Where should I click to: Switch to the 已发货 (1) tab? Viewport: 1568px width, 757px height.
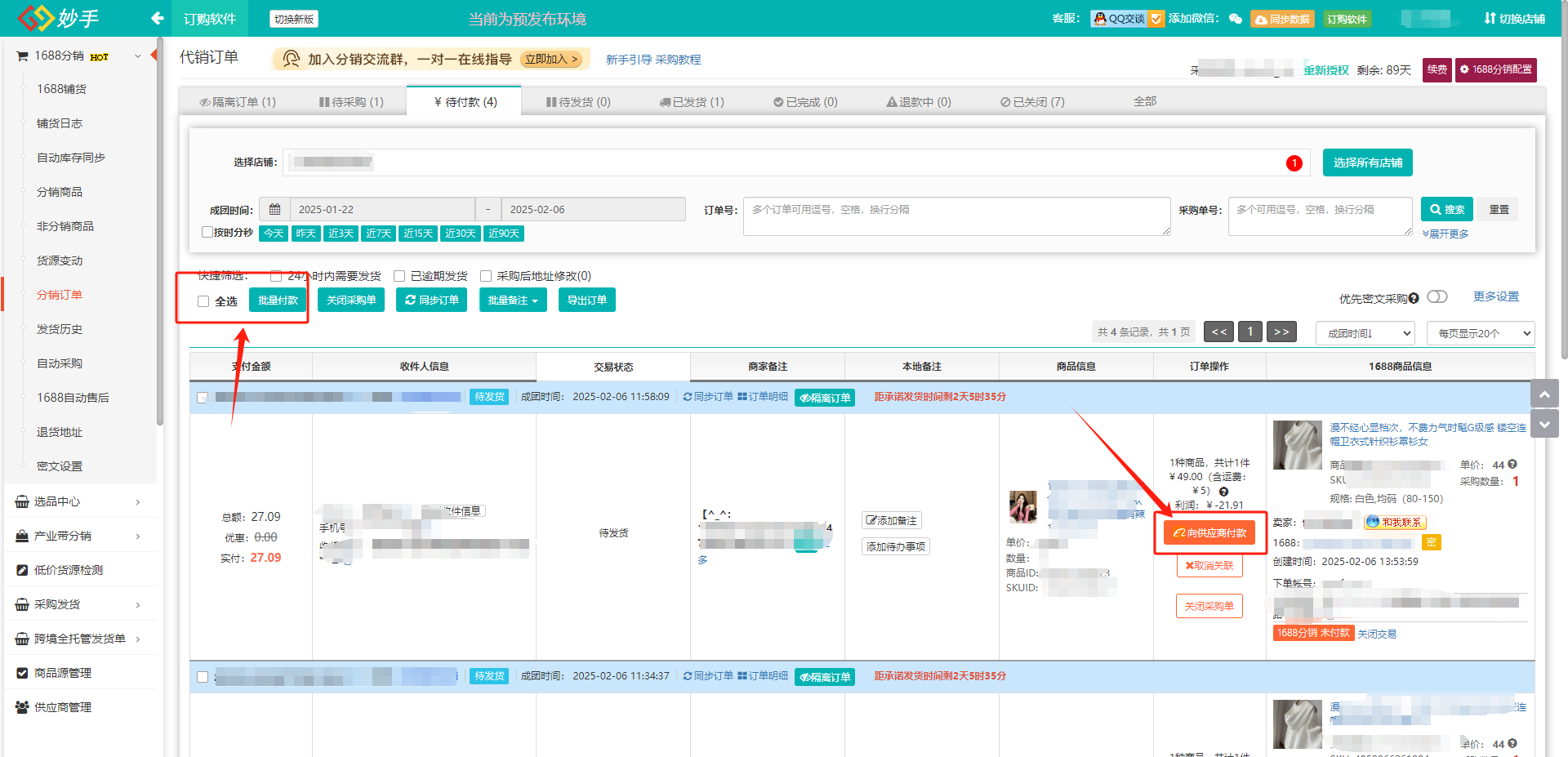692,102
